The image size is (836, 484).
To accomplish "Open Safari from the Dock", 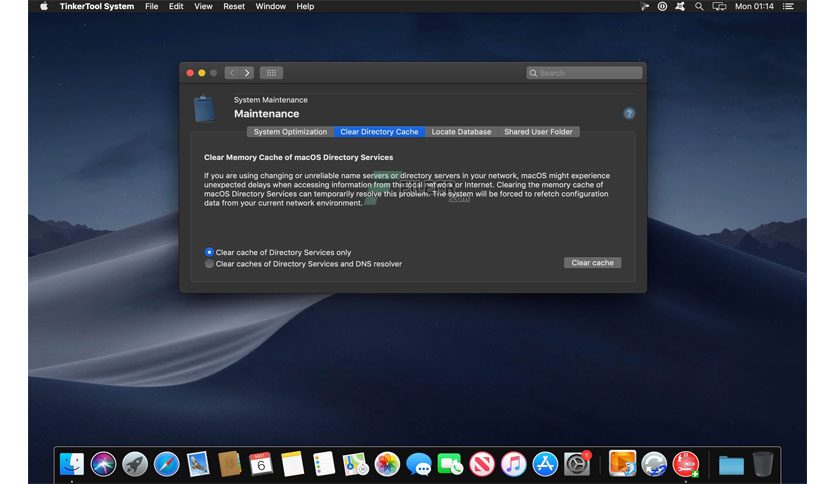I will click(x=166, y=464).
